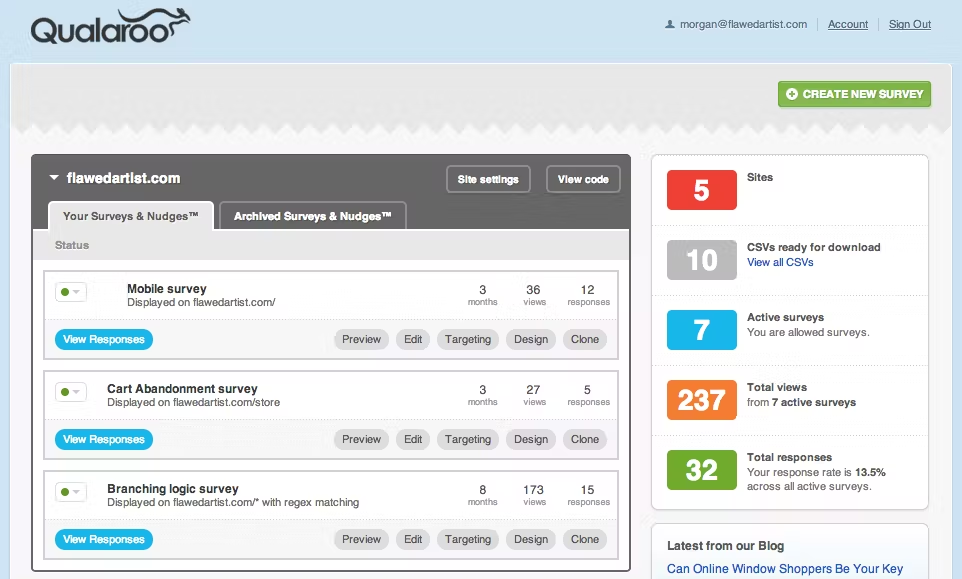Screen dimensions: 962x579
Task: Toggle the Mobile survey status indicator
Action: pyautogui.click(x=71, y=292)
